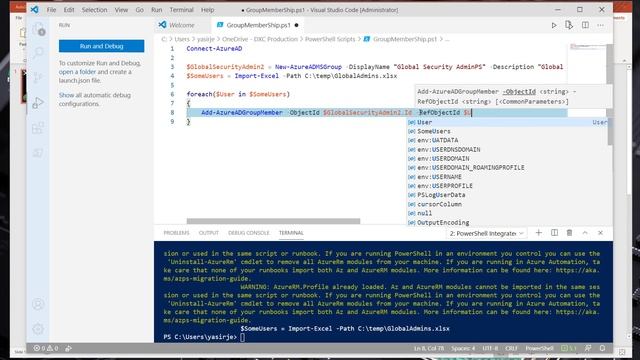Open the Terminal menu
The image size is (640, 360).
tap(182, 10)
